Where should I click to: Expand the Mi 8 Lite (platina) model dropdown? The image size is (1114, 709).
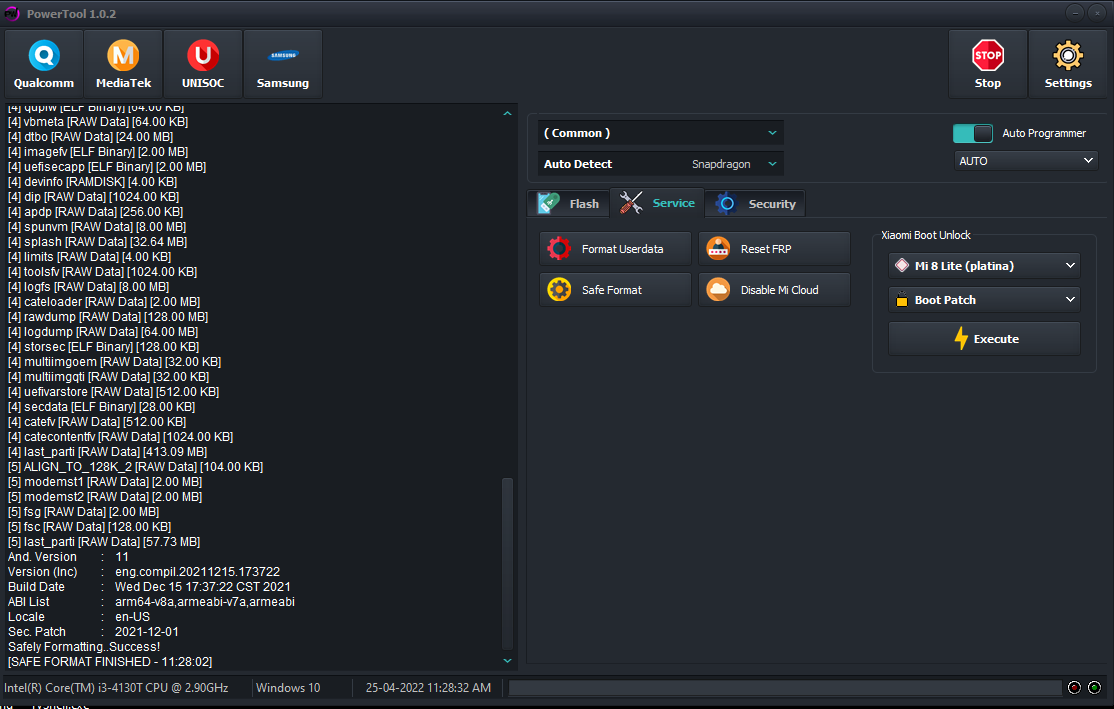(984, 266)
